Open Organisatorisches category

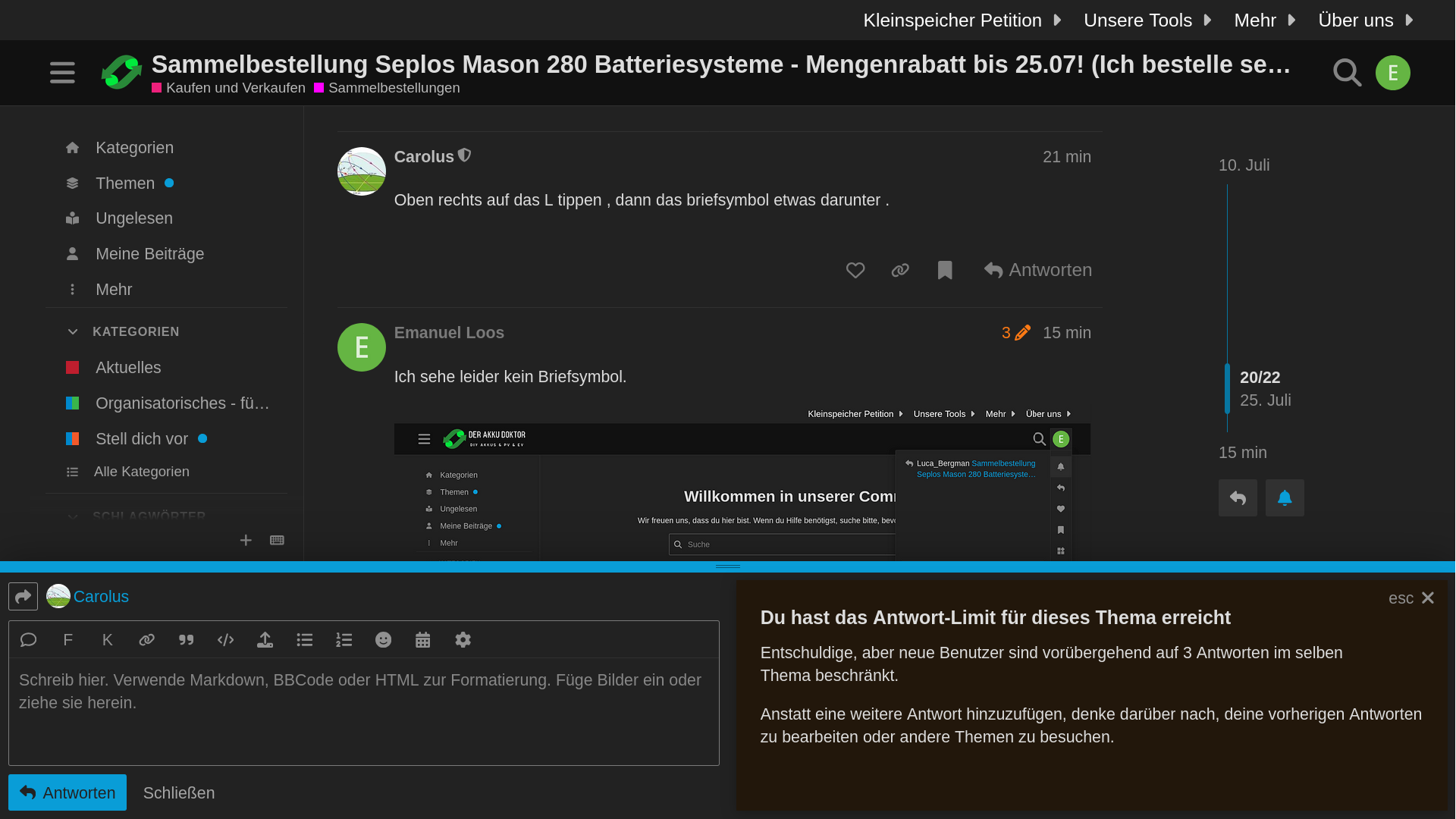click(x=167, y=403)
